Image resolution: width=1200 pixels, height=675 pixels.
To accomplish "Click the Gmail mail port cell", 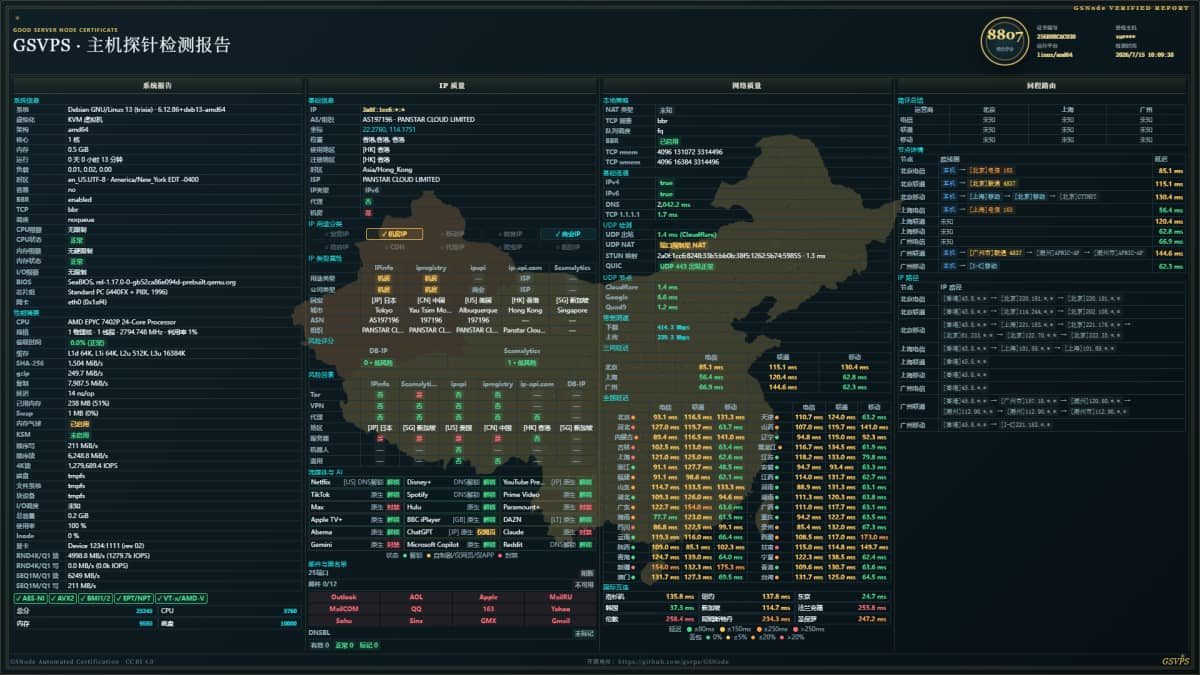I will 559,620.
